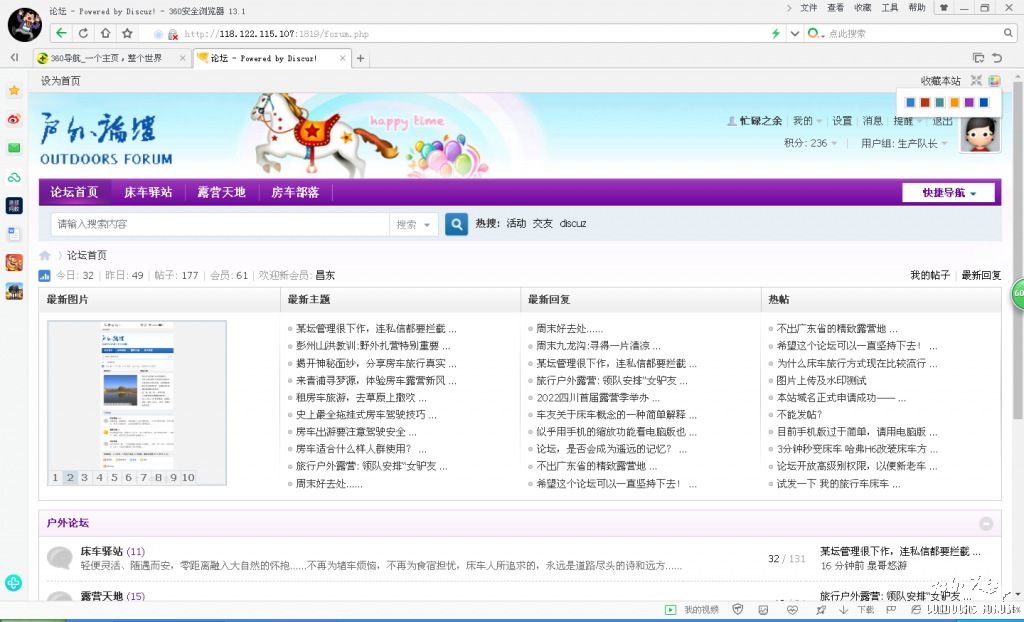
Task: Click the tab list window icon
Action: [978, 58]
